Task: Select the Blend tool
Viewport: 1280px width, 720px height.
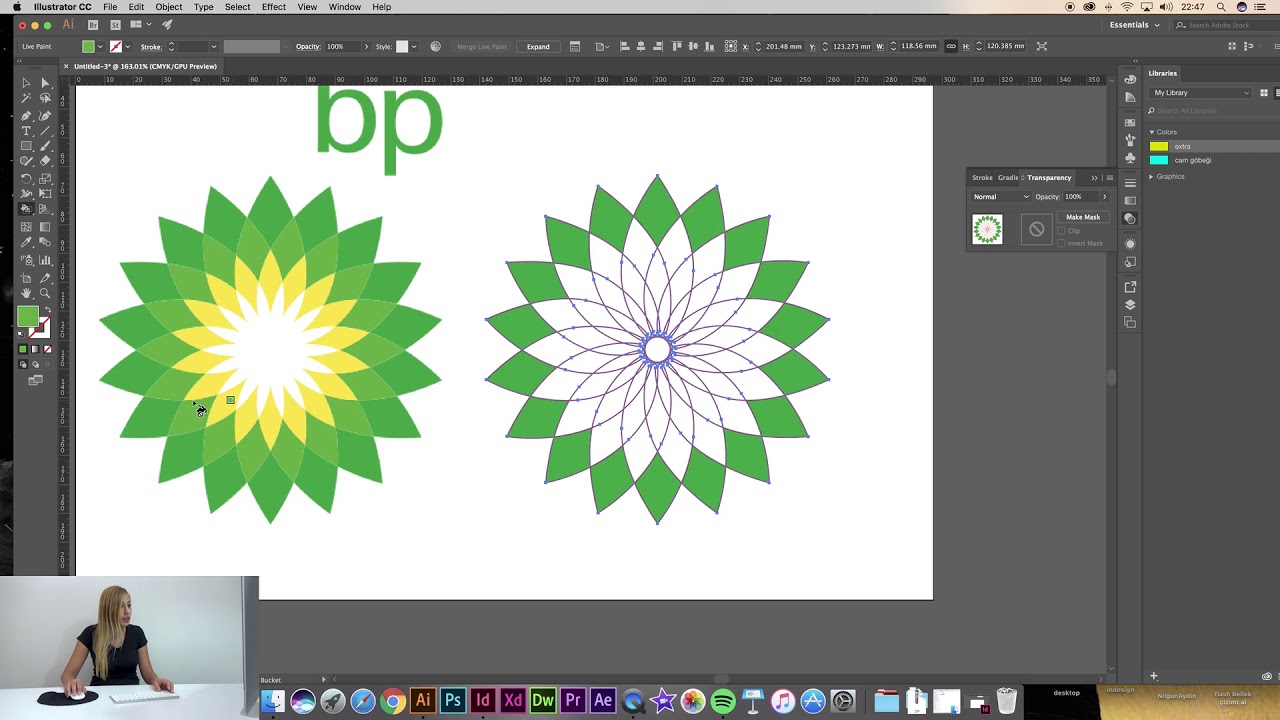Action: pos(44,242)
